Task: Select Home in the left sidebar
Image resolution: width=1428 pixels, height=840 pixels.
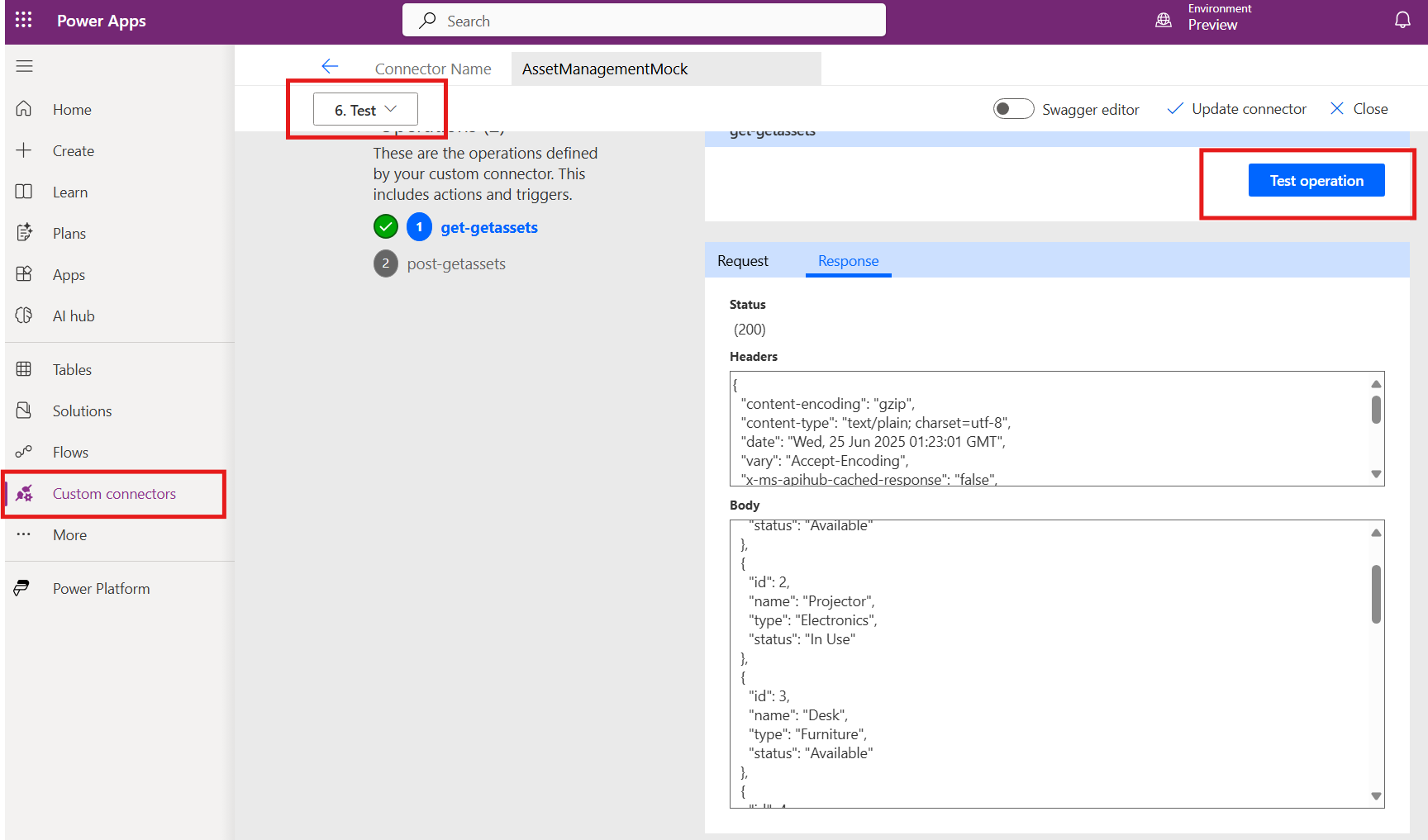Action: point(72,108)
